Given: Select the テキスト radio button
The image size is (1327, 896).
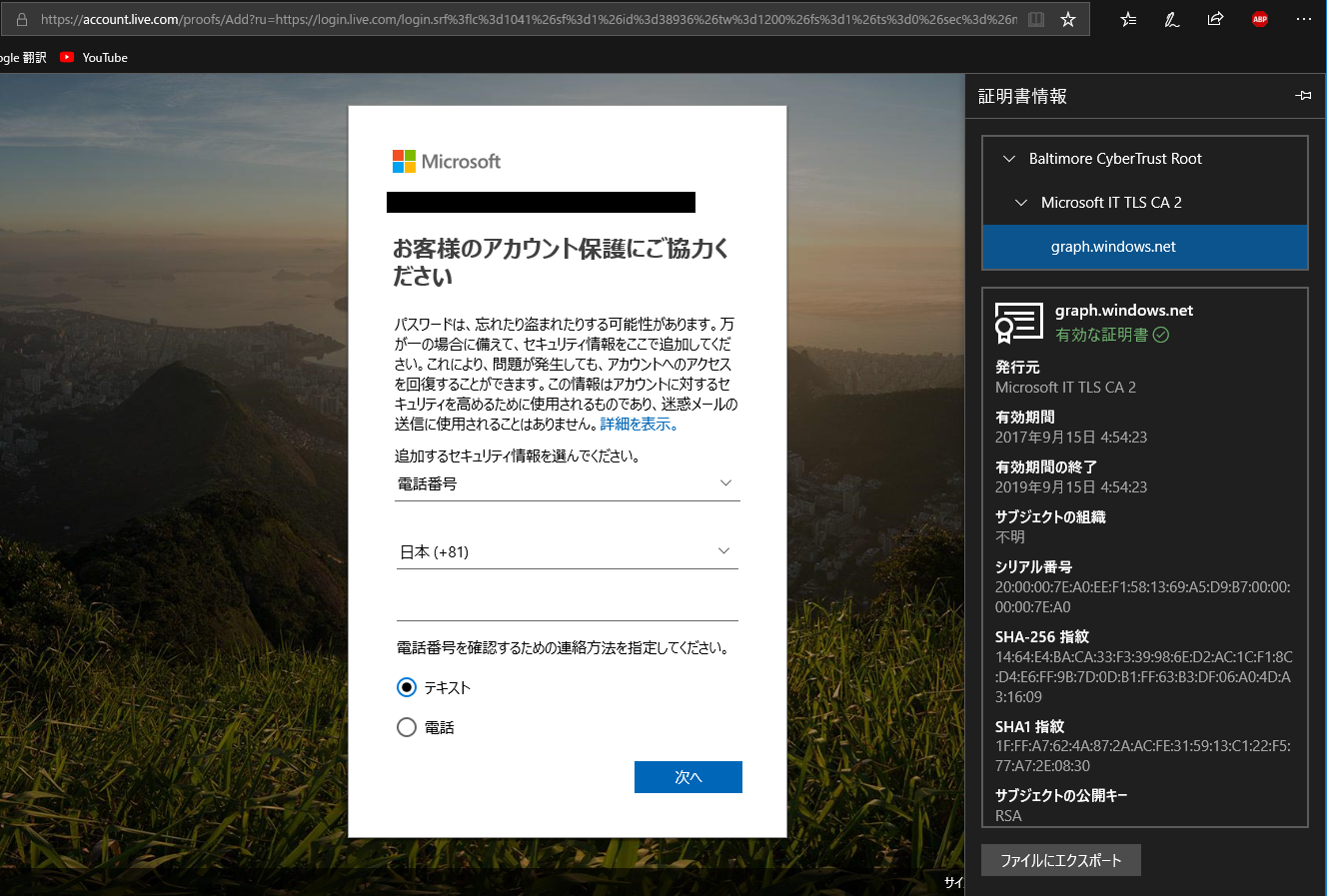Looking at the screenshot, I should click(x=407, y=687).
